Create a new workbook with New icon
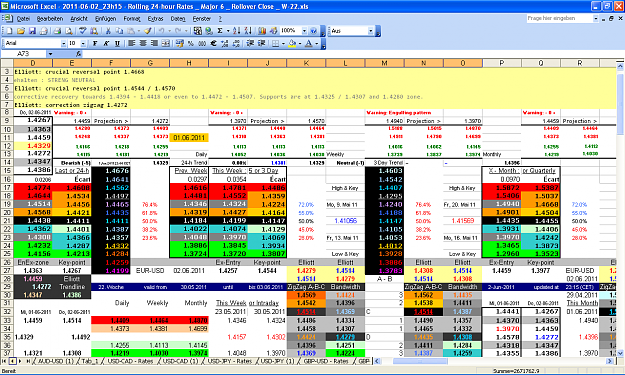The width and height of the screenshot is (625, 375). coord(9,31)
